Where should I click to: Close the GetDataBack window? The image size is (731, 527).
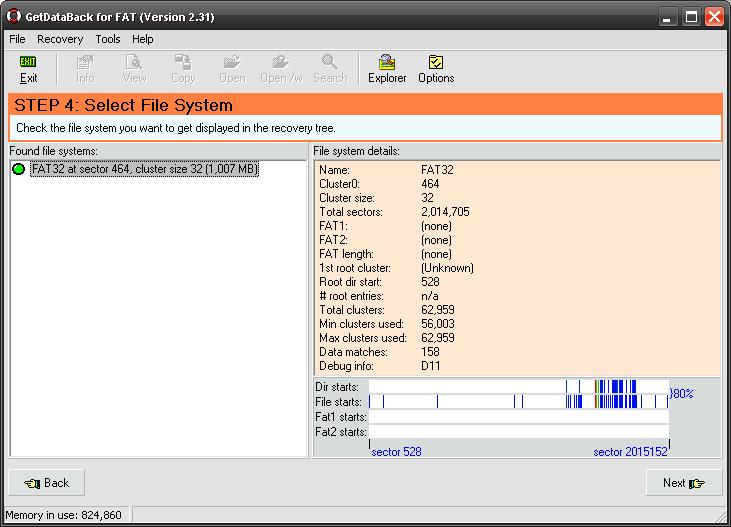point(714,18)
